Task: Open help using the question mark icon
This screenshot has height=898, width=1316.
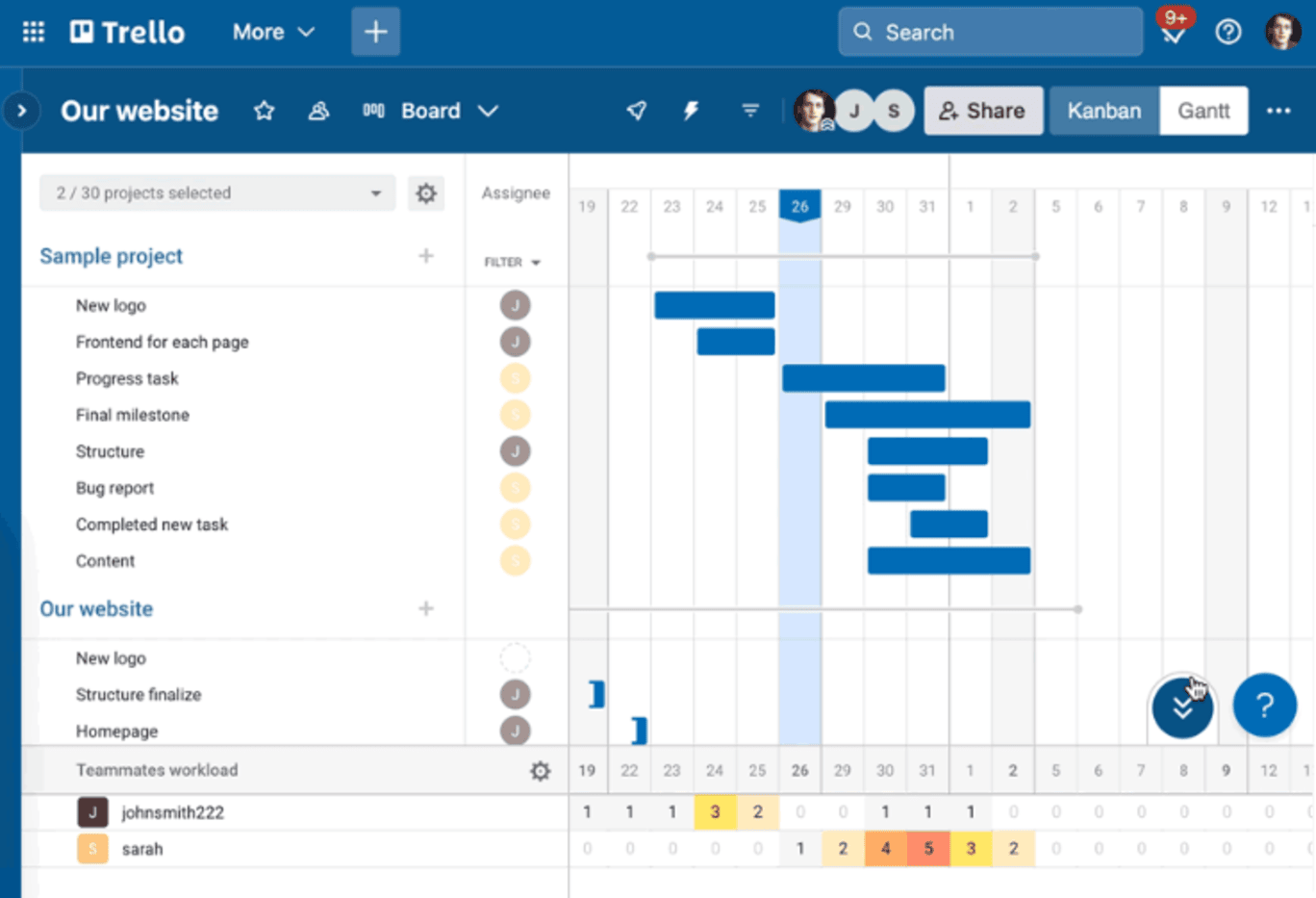Action: pos(1228,32)
